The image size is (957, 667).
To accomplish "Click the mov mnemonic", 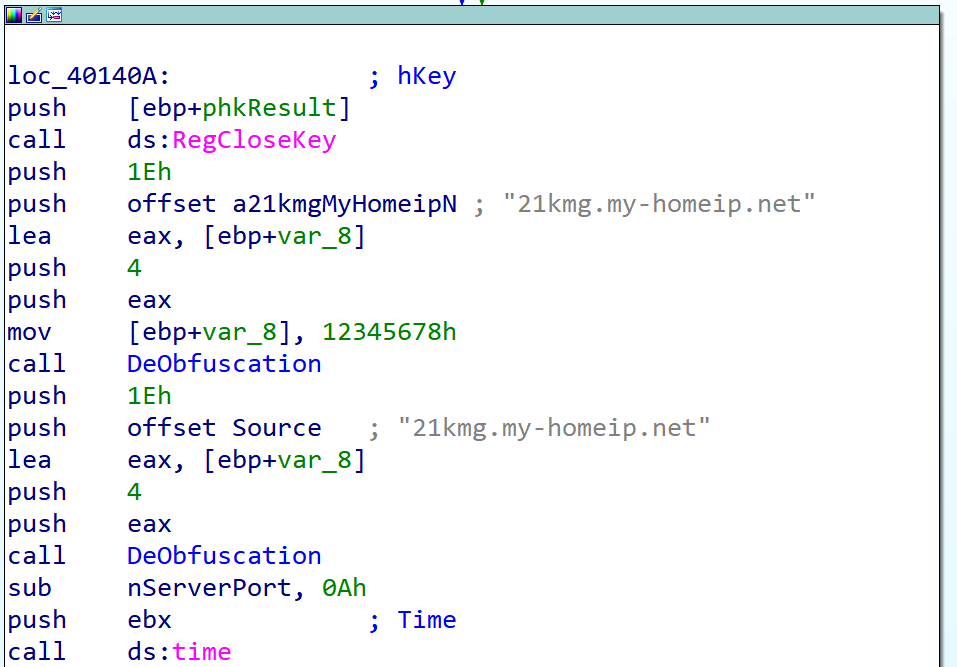I will (29, 332).
